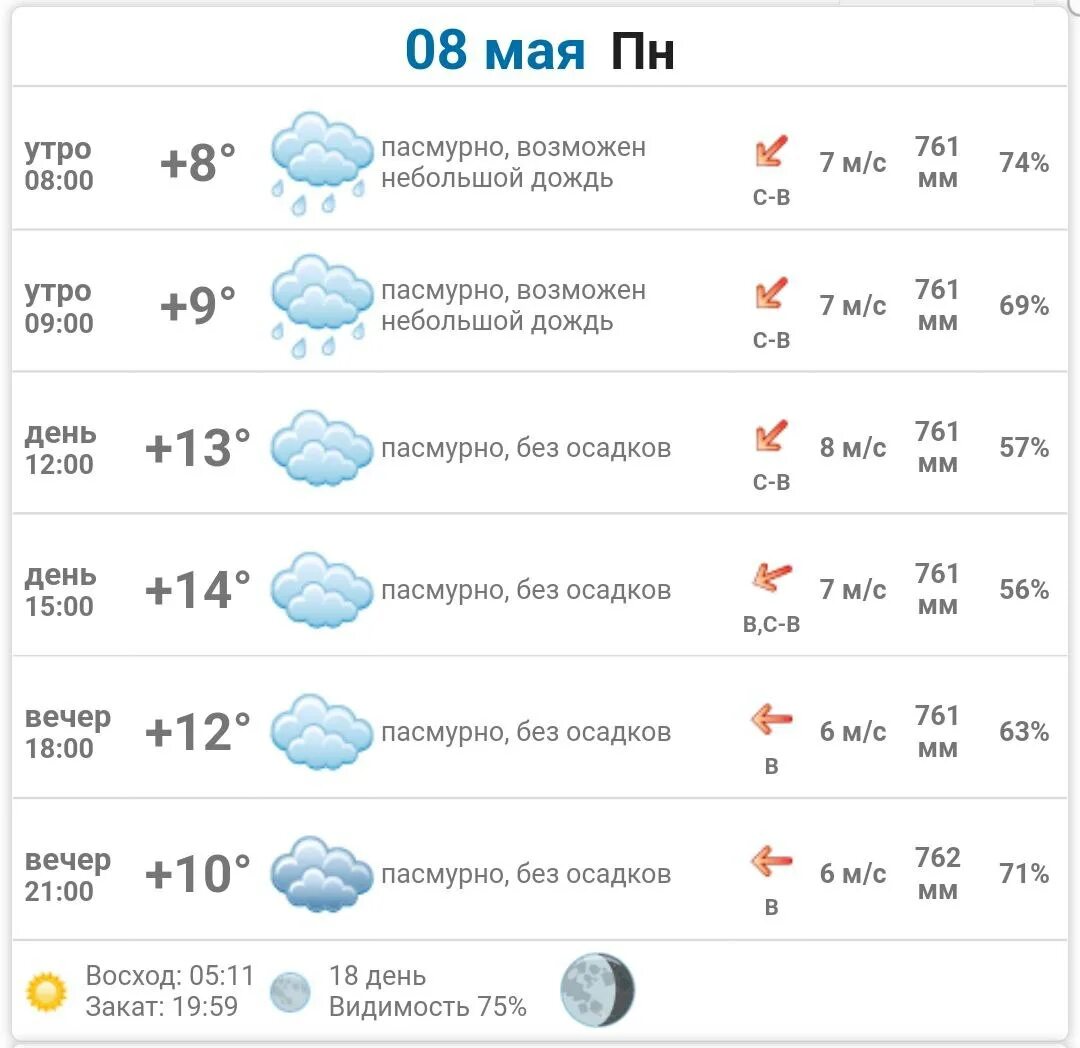Open the 08 мая date header link
Image resolution: width=1080 pixels, height=1048 pixels.
tap(495, 51)
